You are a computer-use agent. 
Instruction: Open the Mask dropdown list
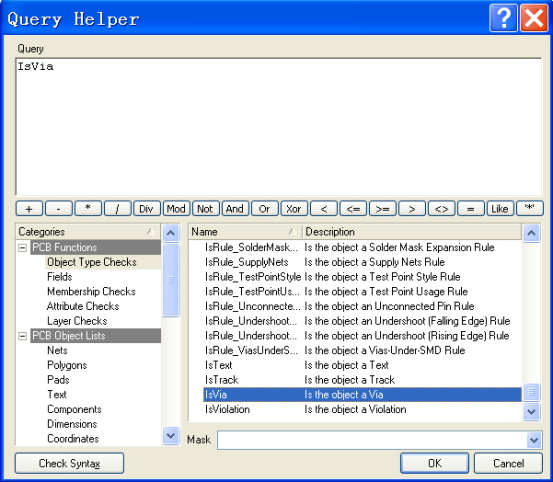pos(534,440)
